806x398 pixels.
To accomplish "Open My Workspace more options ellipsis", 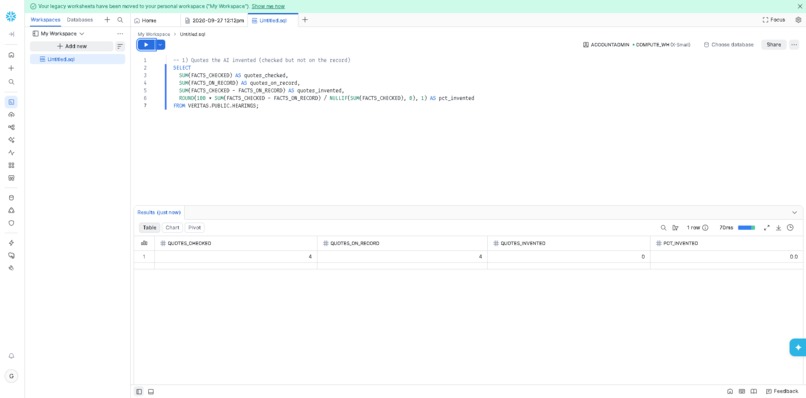I will point(120,33).
